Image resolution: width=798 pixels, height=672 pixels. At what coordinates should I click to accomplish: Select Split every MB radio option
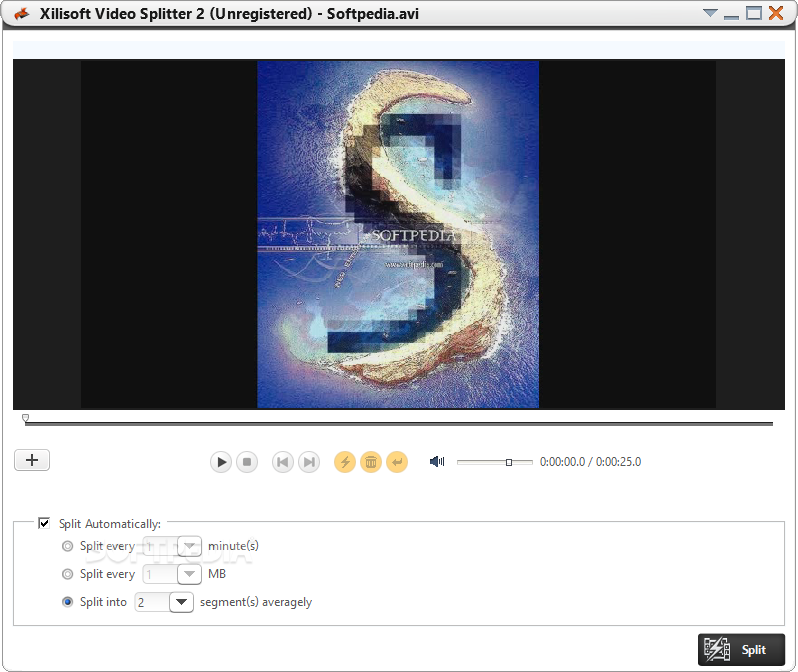67,574
